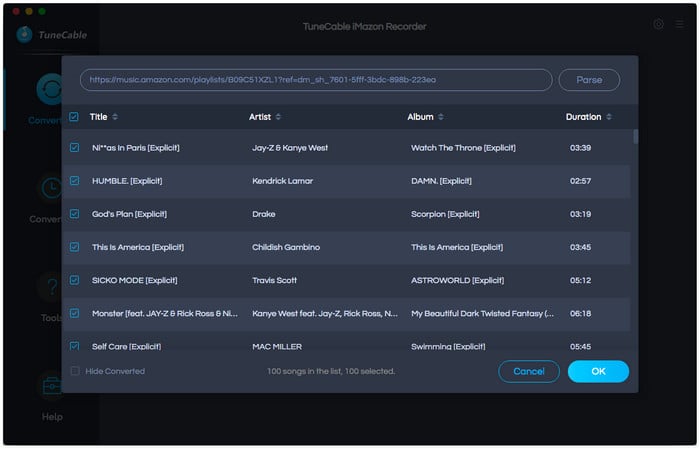Select DAMN. [Explicit] album cell

(x=441, y=181)
